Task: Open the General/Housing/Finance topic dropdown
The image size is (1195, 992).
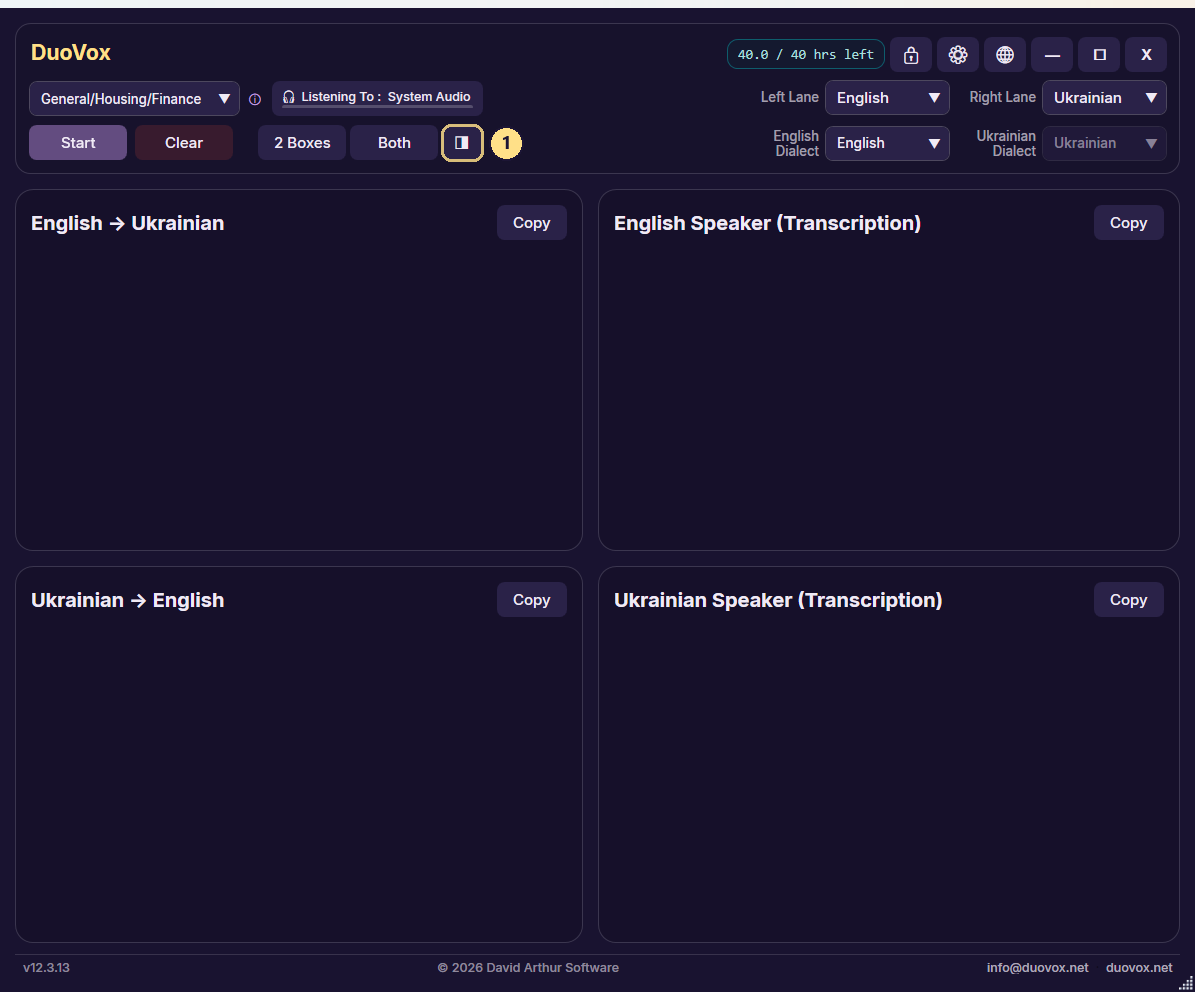Action: (x=134, y=98)
